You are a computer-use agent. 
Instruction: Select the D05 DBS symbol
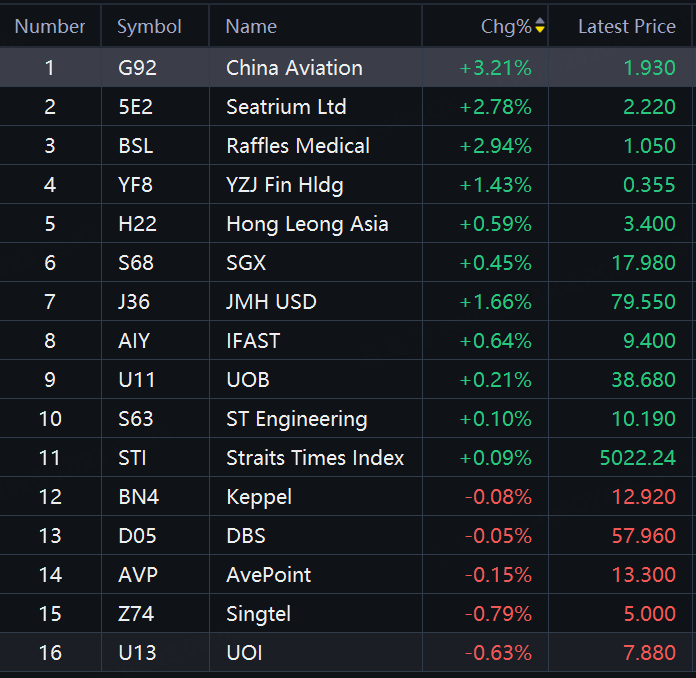(x=137, y=536)
